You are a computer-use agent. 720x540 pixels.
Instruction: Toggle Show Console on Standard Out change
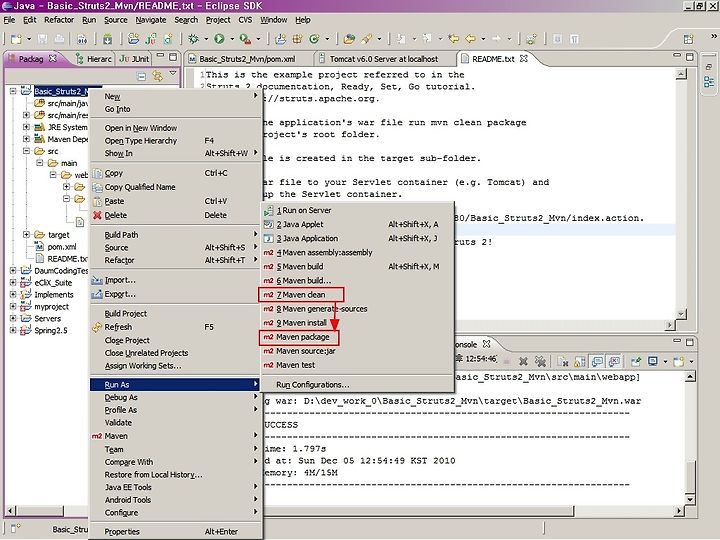point(597,361)
